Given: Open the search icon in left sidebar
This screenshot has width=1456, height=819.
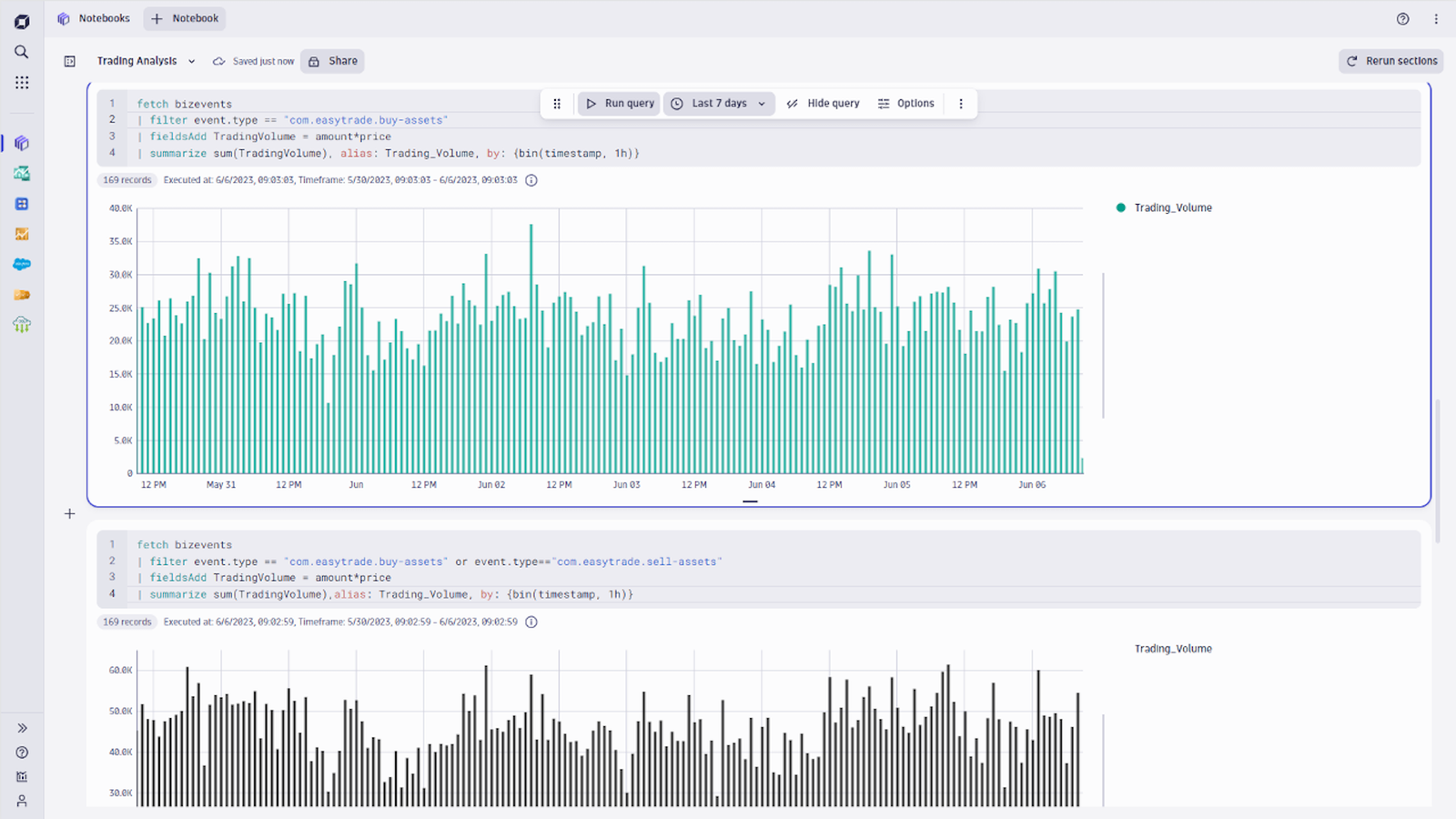Looking at the screenshot, I should pyautogui.click(x=21, y=52).
